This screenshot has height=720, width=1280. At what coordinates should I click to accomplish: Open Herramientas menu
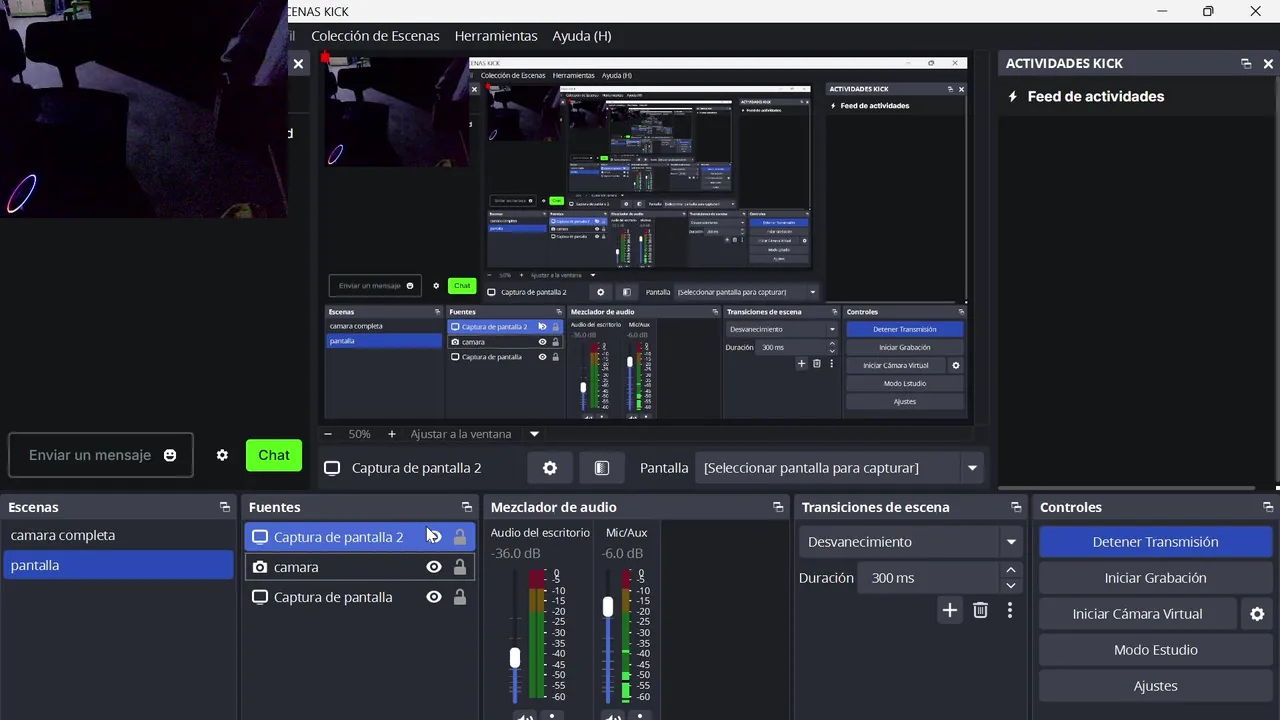tap(496, 36)
